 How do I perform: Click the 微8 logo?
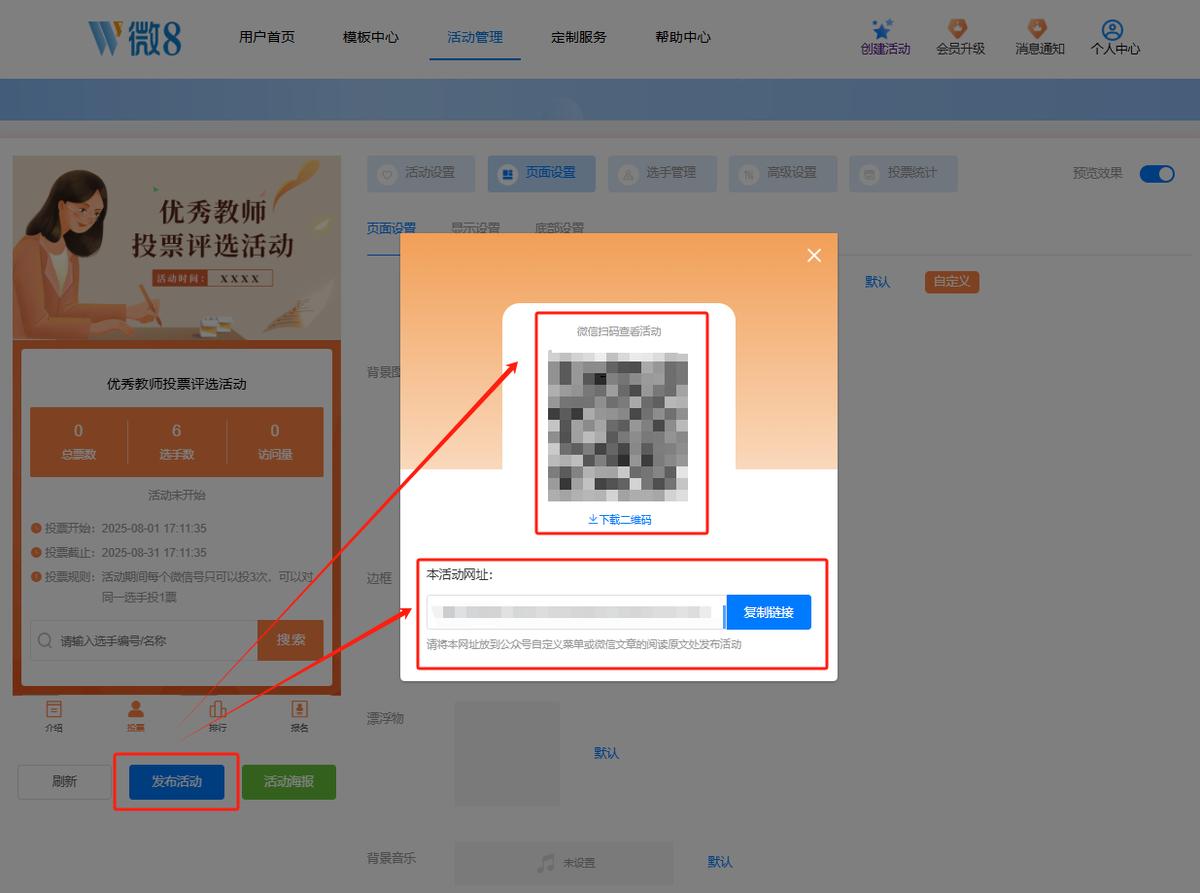(x=135, y=38)
